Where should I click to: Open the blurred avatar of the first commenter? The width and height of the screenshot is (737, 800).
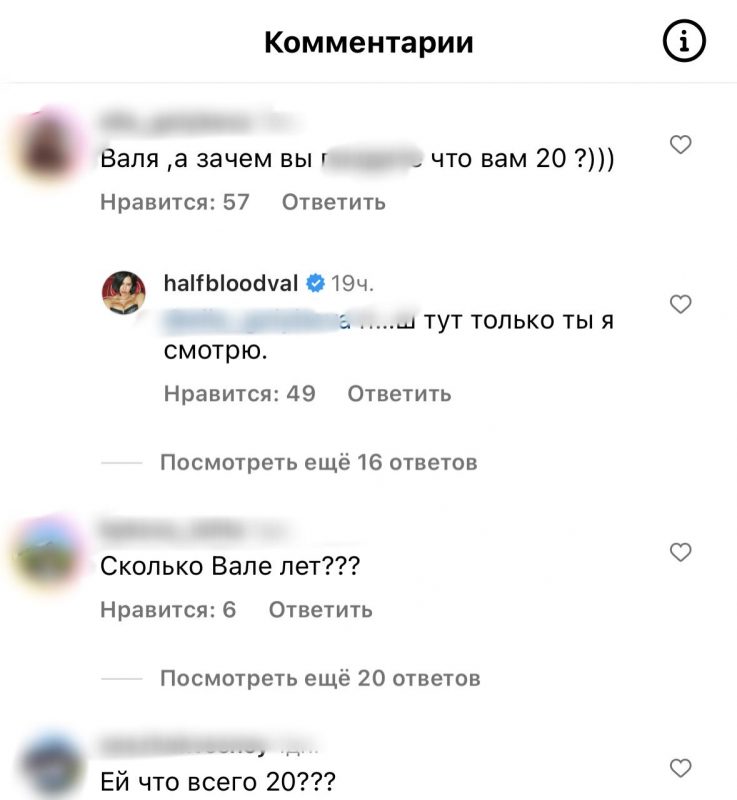pyautogui.click(x=47, y=145)
